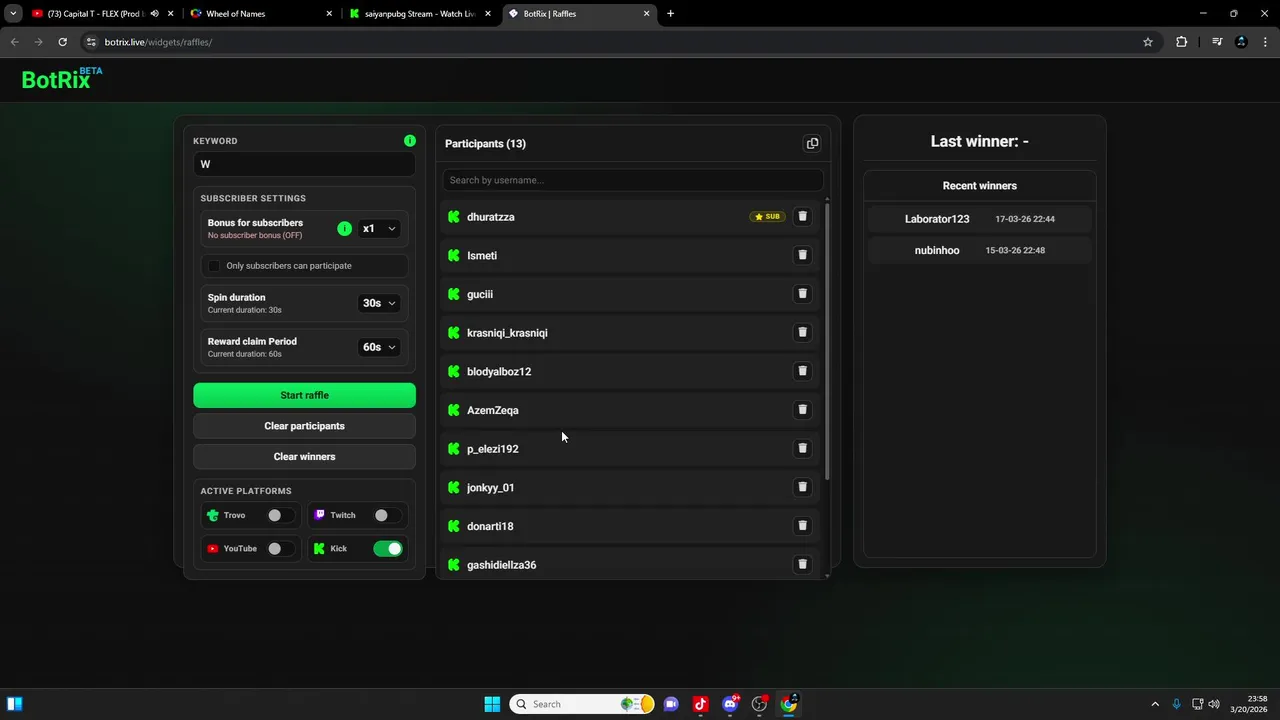Image resolution: width=1280 pixels, height=720 pixels.
Task: Click Clear participants button
Action: (x=304, y=426)
